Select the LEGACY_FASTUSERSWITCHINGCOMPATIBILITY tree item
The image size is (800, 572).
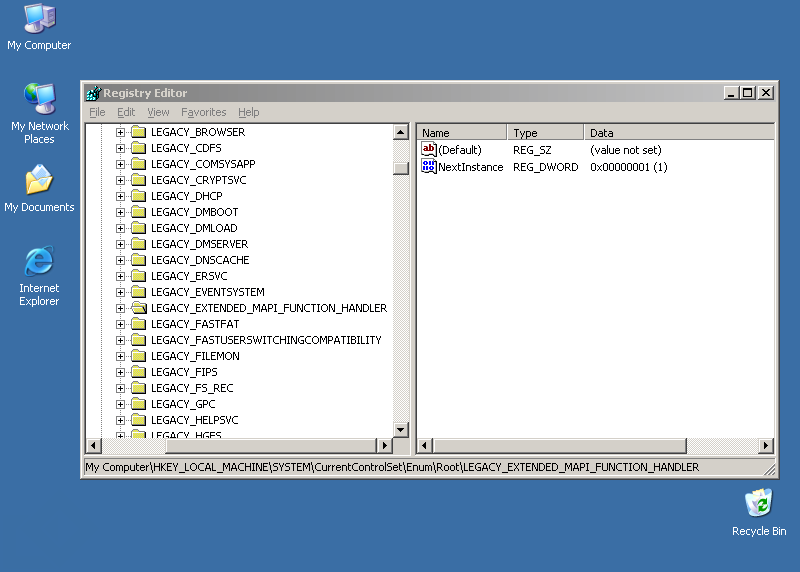tap(266, 340)
